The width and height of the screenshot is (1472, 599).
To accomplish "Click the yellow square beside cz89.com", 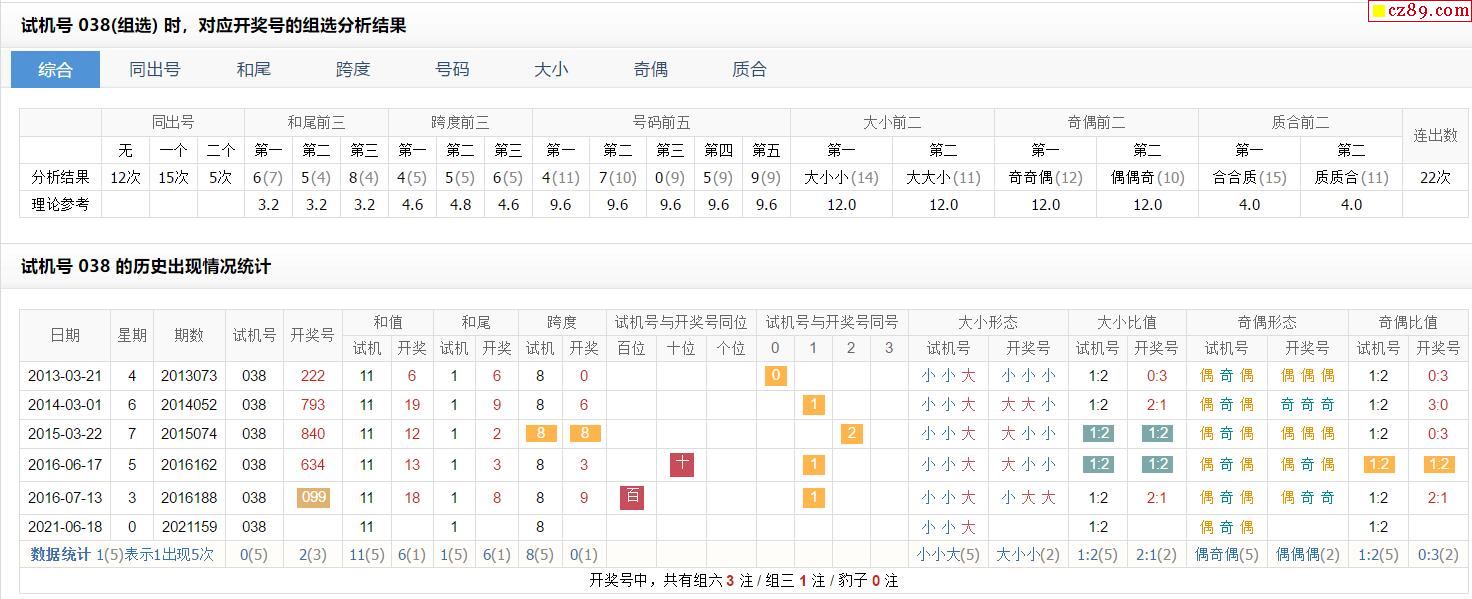I will (x=1378, y=12).
